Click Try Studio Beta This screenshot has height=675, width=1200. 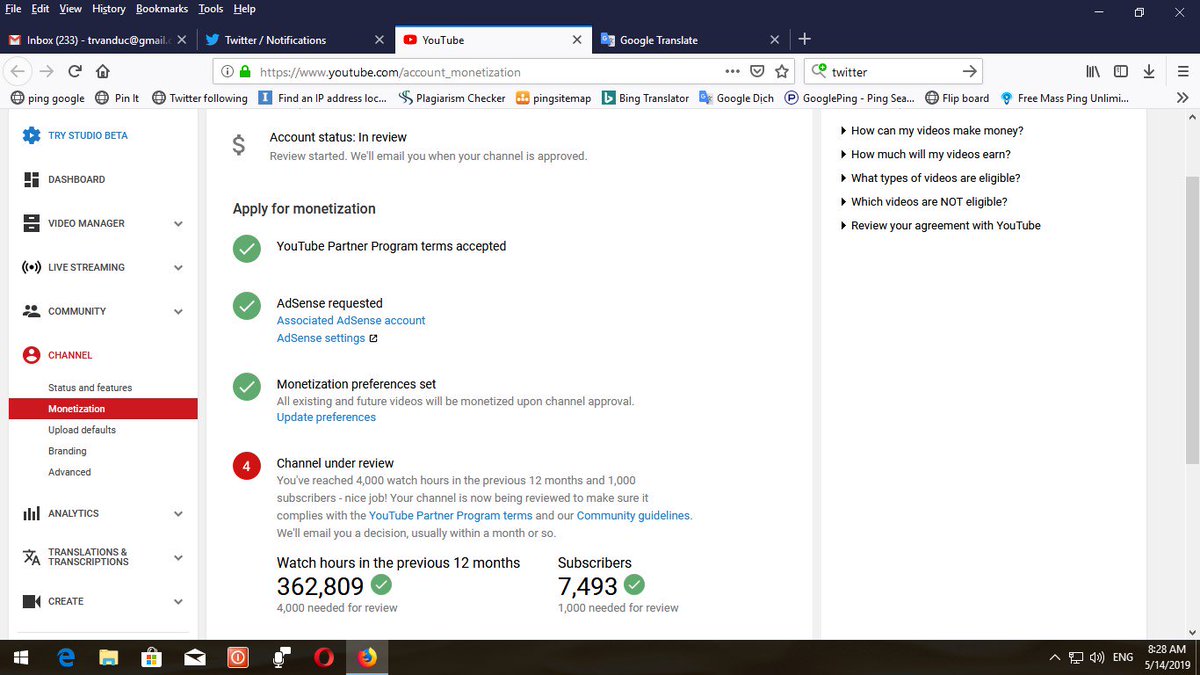(88, 136)
